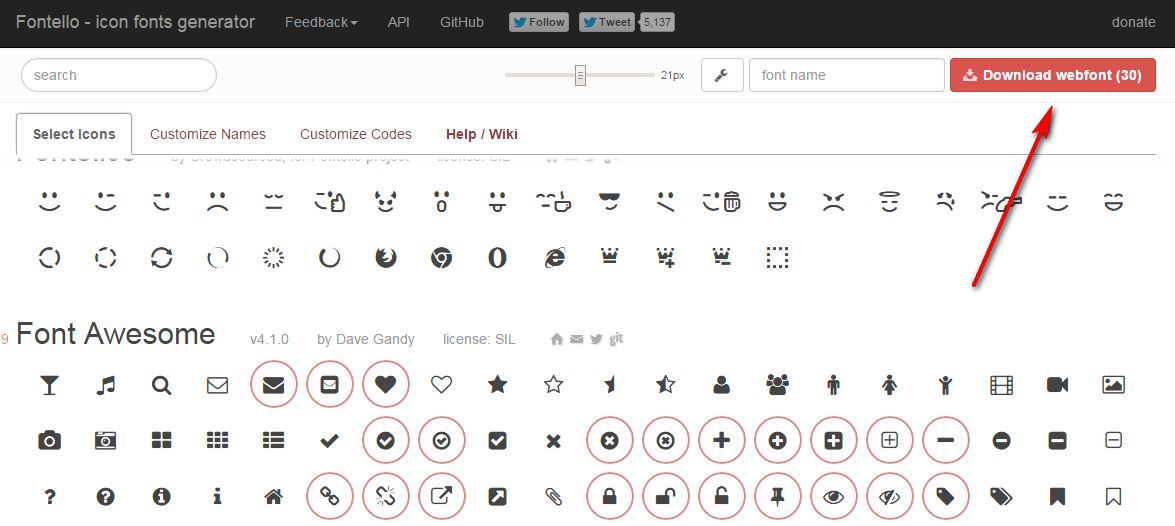
Task: Select the angry face icon
Action: tap(833, 202)
